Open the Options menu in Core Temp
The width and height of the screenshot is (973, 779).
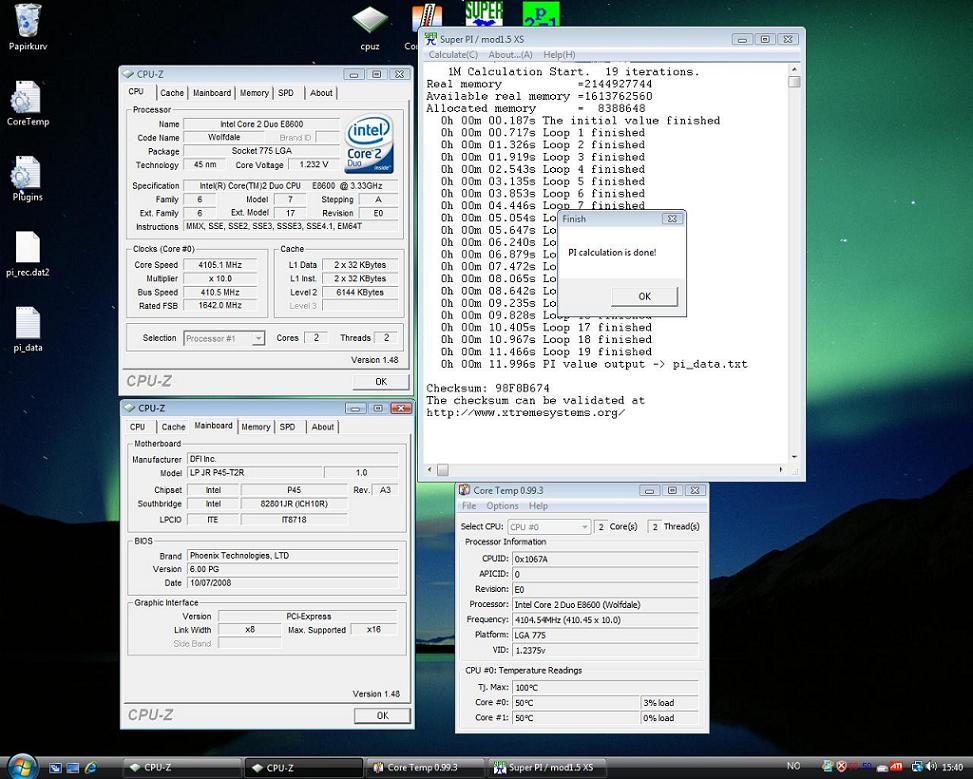502,506
